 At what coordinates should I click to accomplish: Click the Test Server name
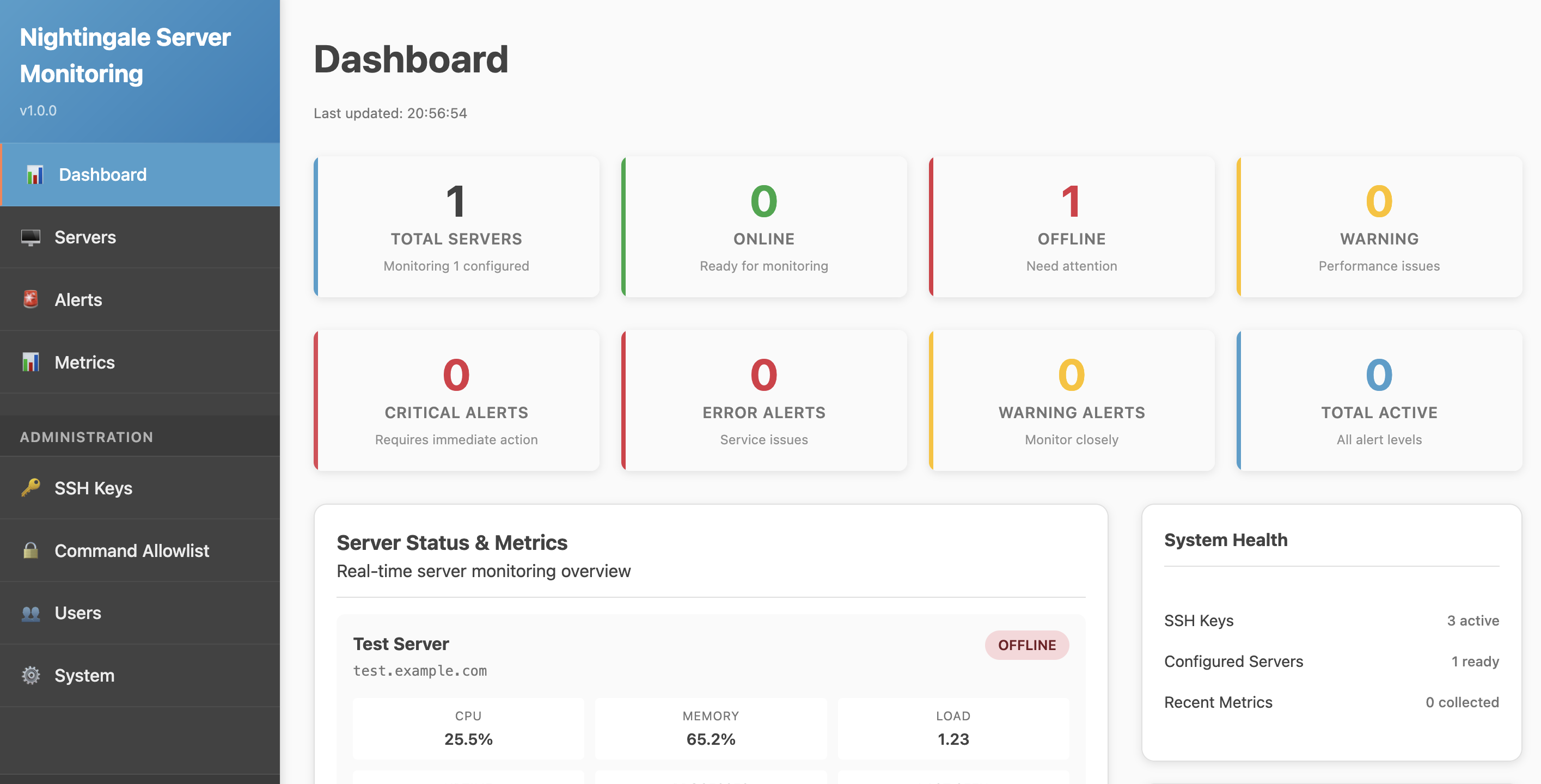coord(401,644)
